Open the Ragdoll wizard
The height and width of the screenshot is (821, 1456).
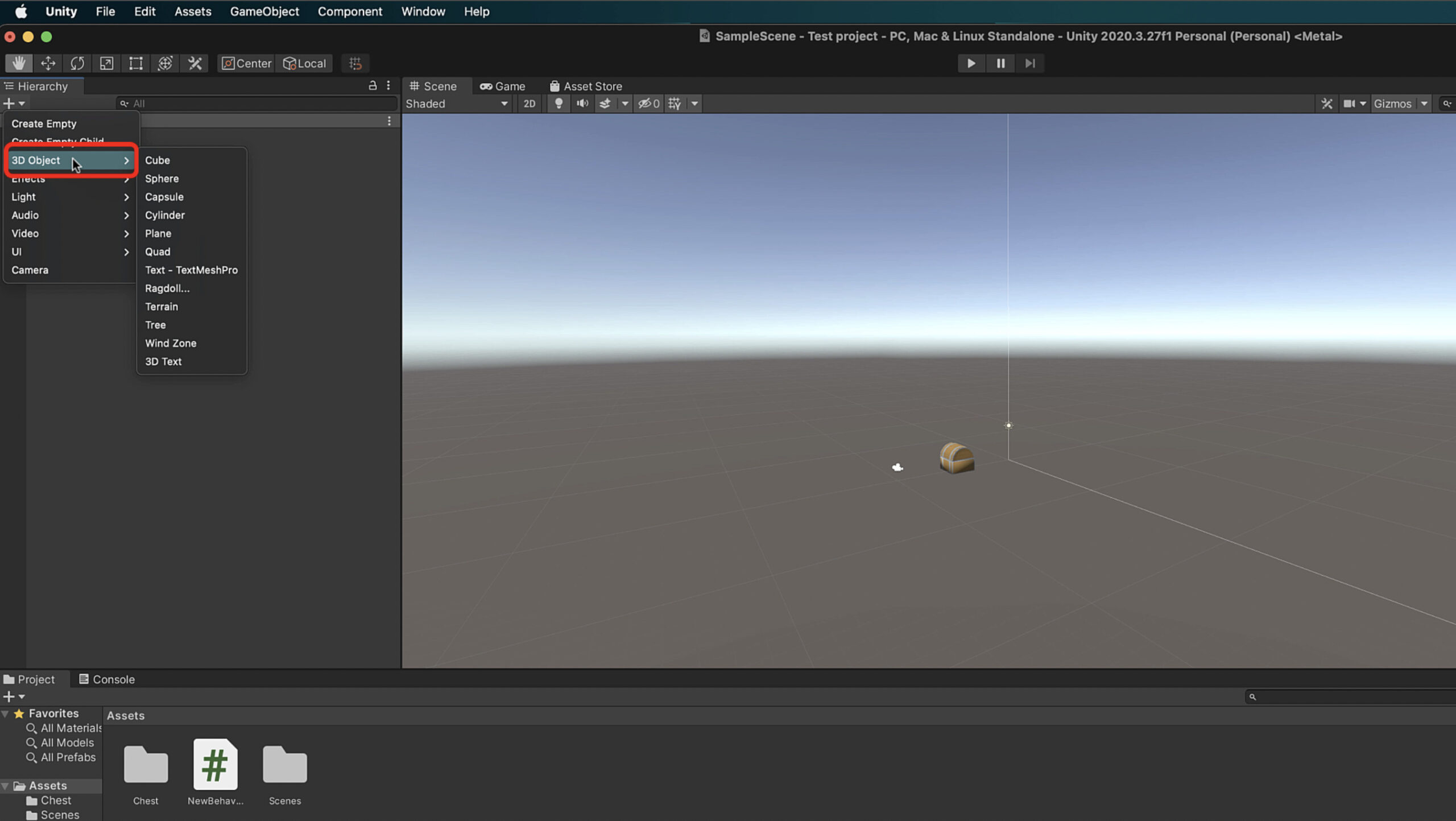[192, 288]
